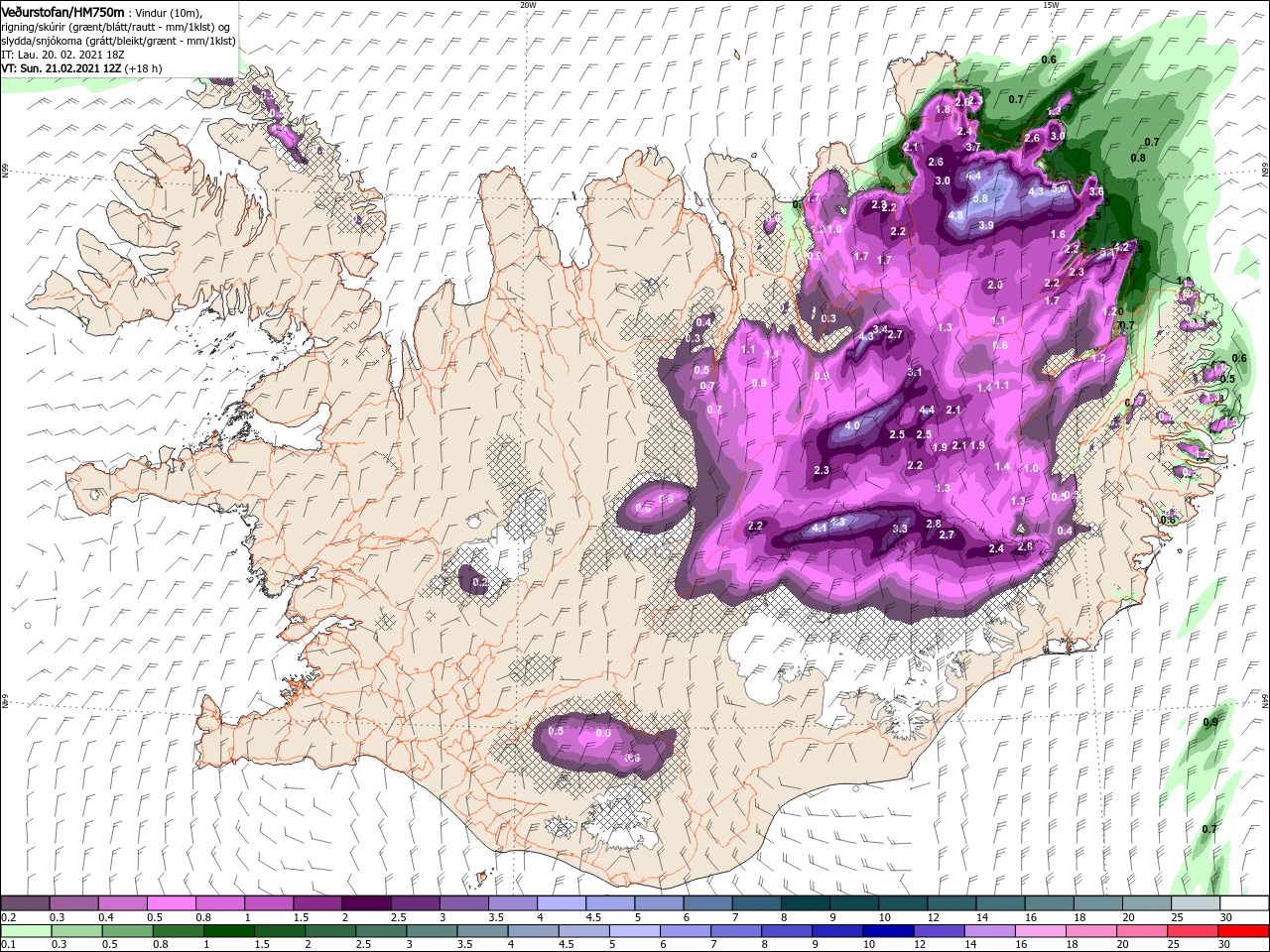The image size is (1270, 952).
Task: Select dark teal snow swatch between 8 and 9
Action: click(806, 903)
